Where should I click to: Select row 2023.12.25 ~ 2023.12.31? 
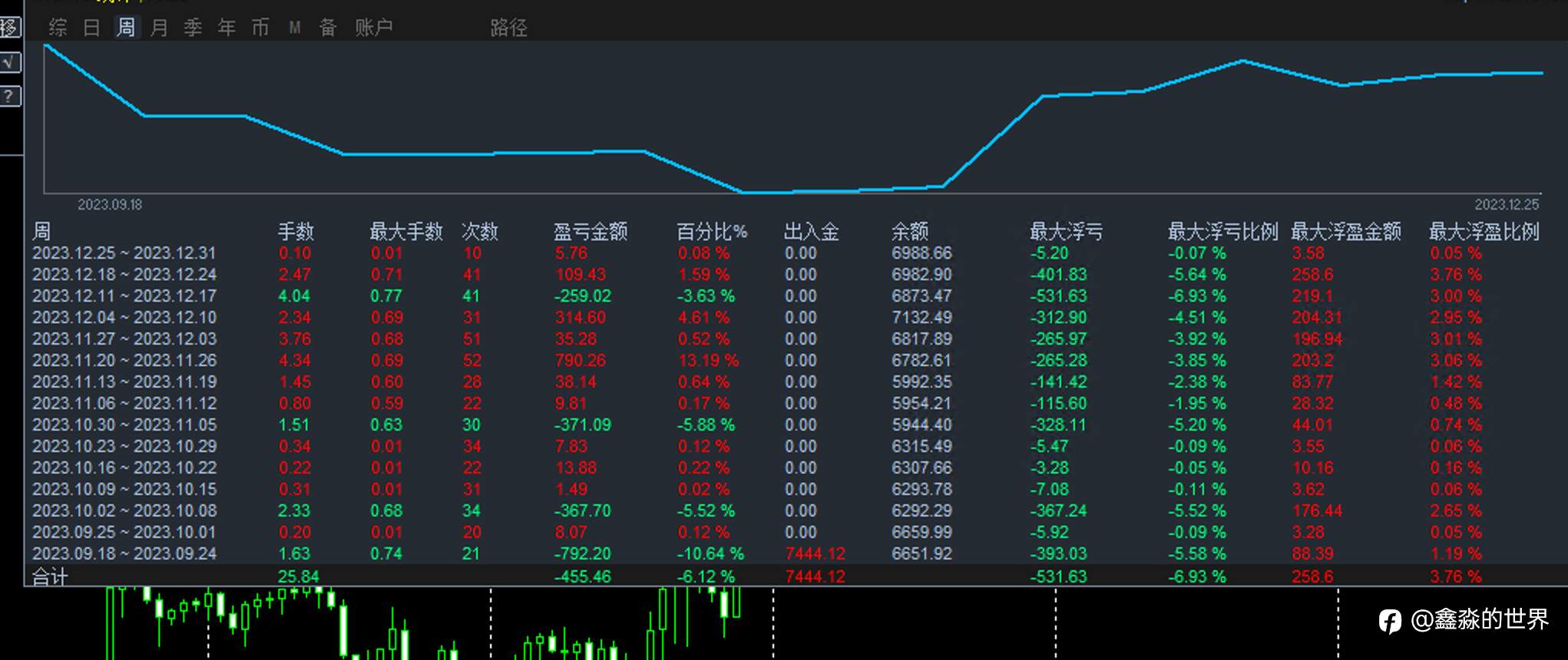796,253
